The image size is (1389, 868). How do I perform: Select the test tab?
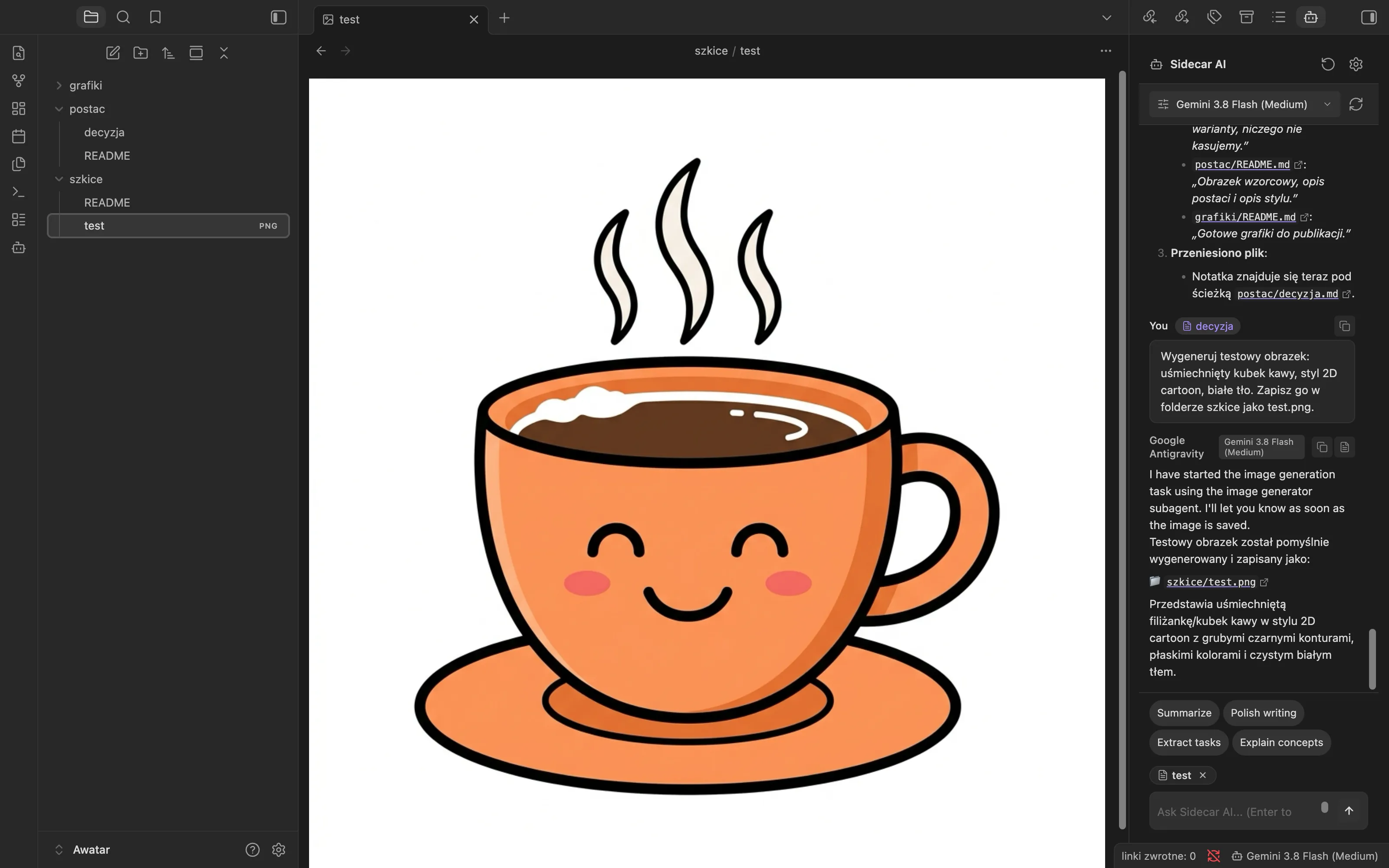401,20
